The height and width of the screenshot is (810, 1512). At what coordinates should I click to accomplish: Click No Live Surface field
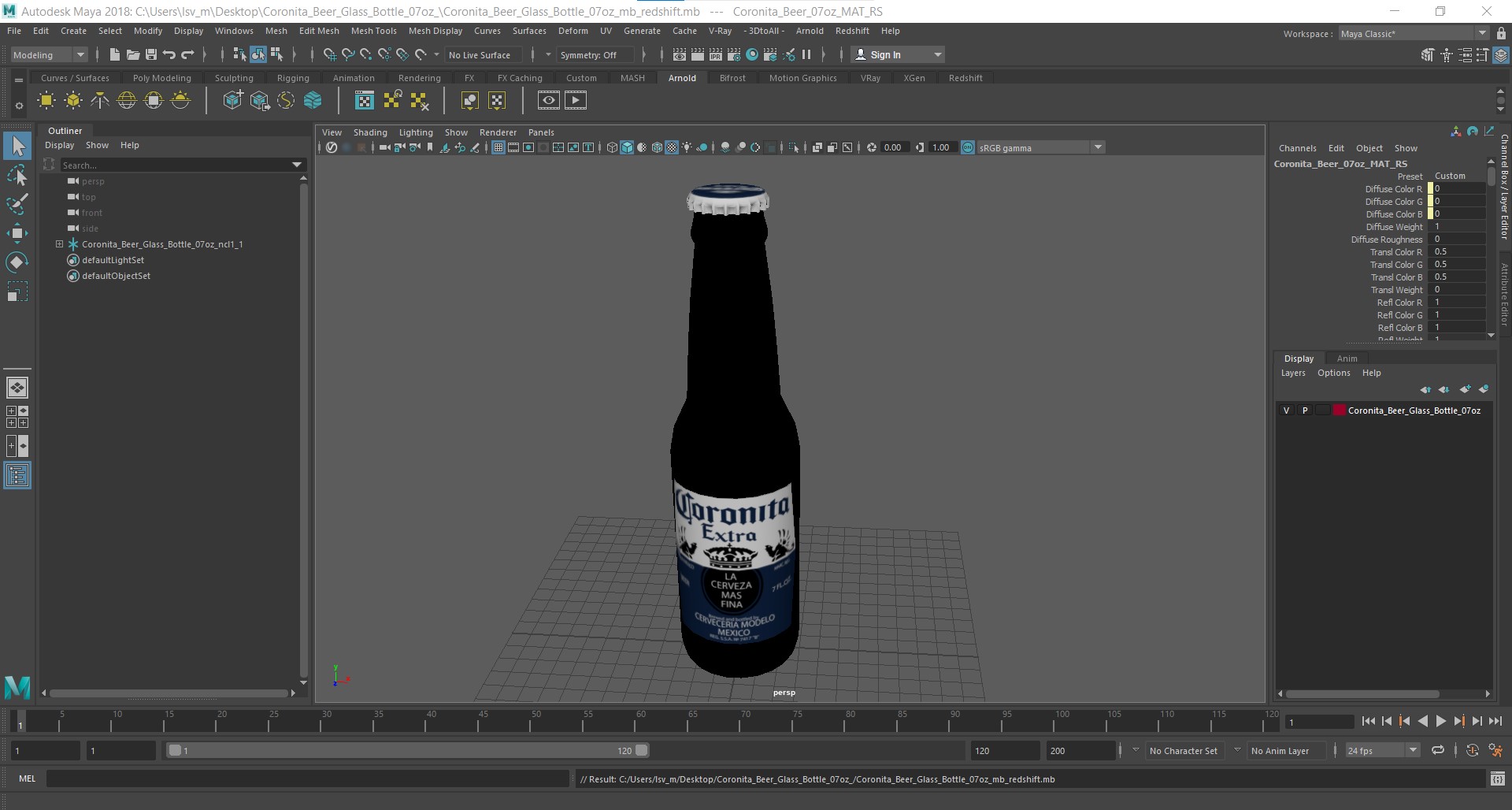click(x=485, y=54)
